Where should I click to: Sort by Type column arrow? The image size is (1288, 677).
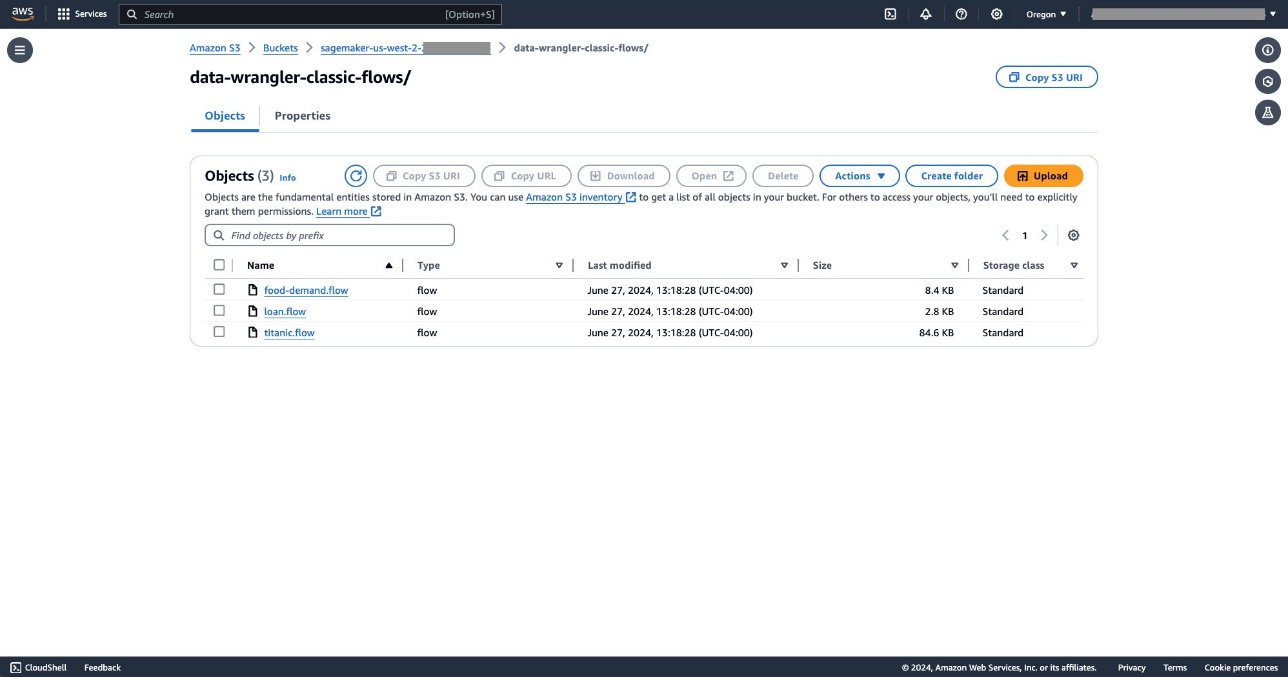559,265
